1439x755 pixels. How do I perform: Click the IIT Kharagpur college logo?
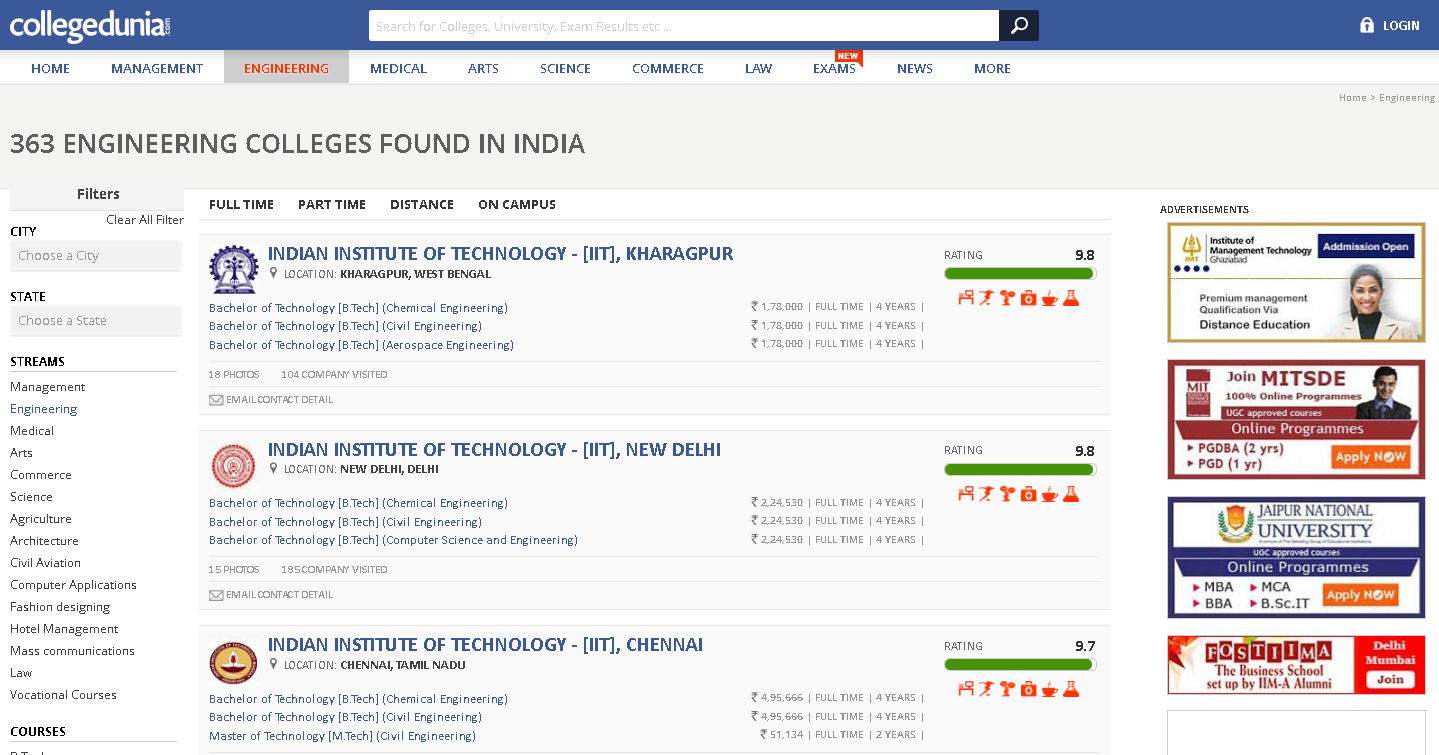233,270
